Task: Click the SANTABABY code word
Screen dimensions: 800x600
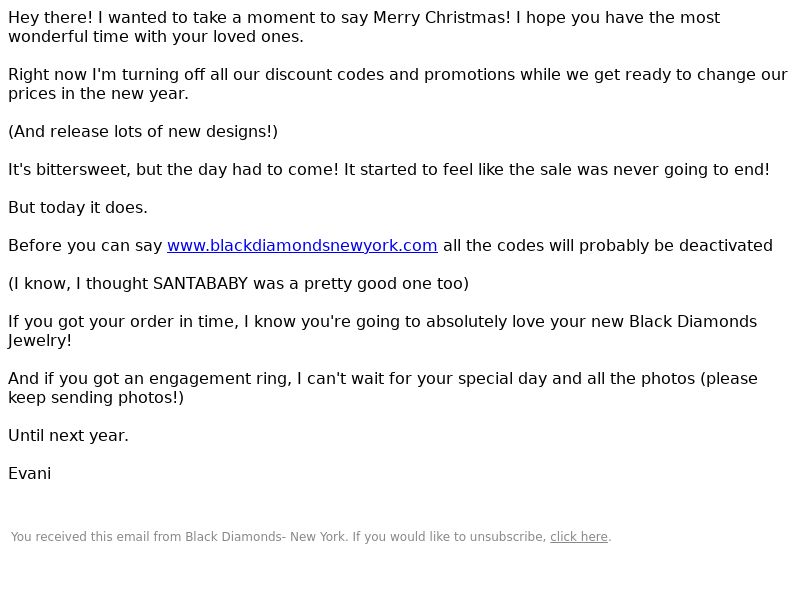Action: 200,284
